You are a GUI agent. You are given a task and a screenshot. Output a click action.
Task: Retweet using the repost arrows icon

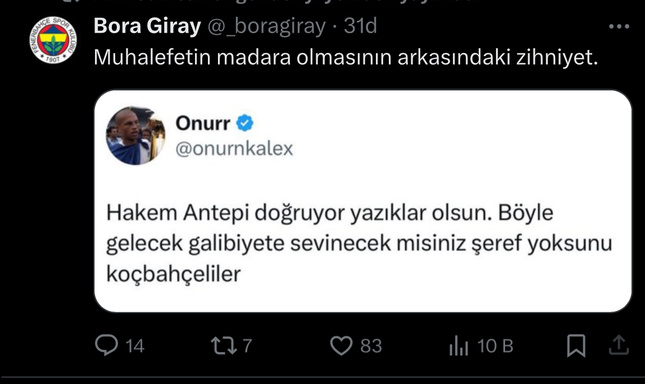pos(224,346)
